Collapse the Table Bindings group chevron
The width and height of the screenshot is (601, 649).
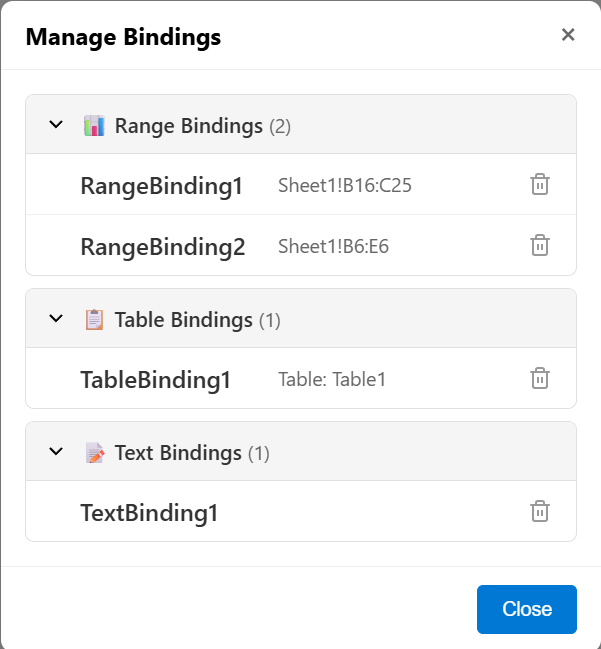[x=56, y=319]
